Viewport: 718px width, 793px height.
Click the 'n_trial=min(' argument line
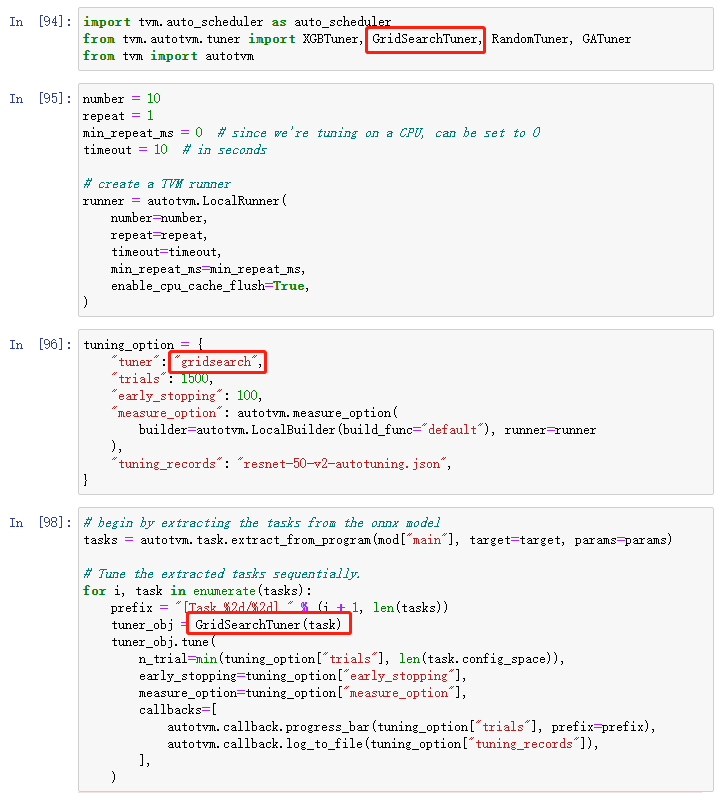(351, 658)
